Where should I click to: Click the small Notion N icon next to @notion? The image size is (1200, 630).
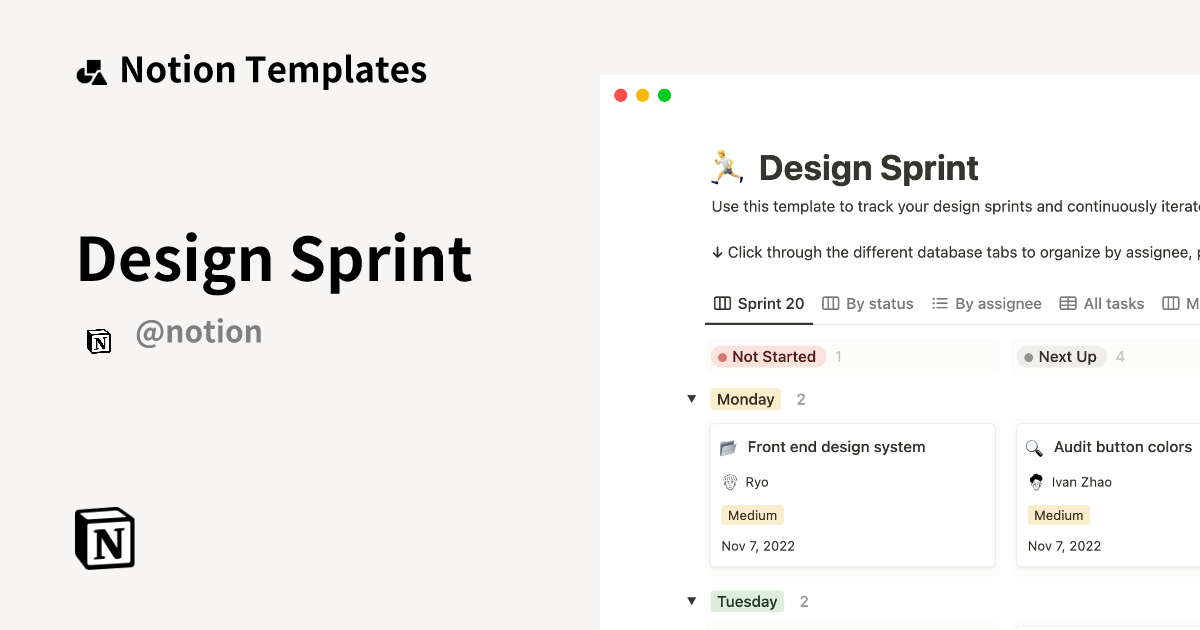pyautogui.click(x=99, y=341)
